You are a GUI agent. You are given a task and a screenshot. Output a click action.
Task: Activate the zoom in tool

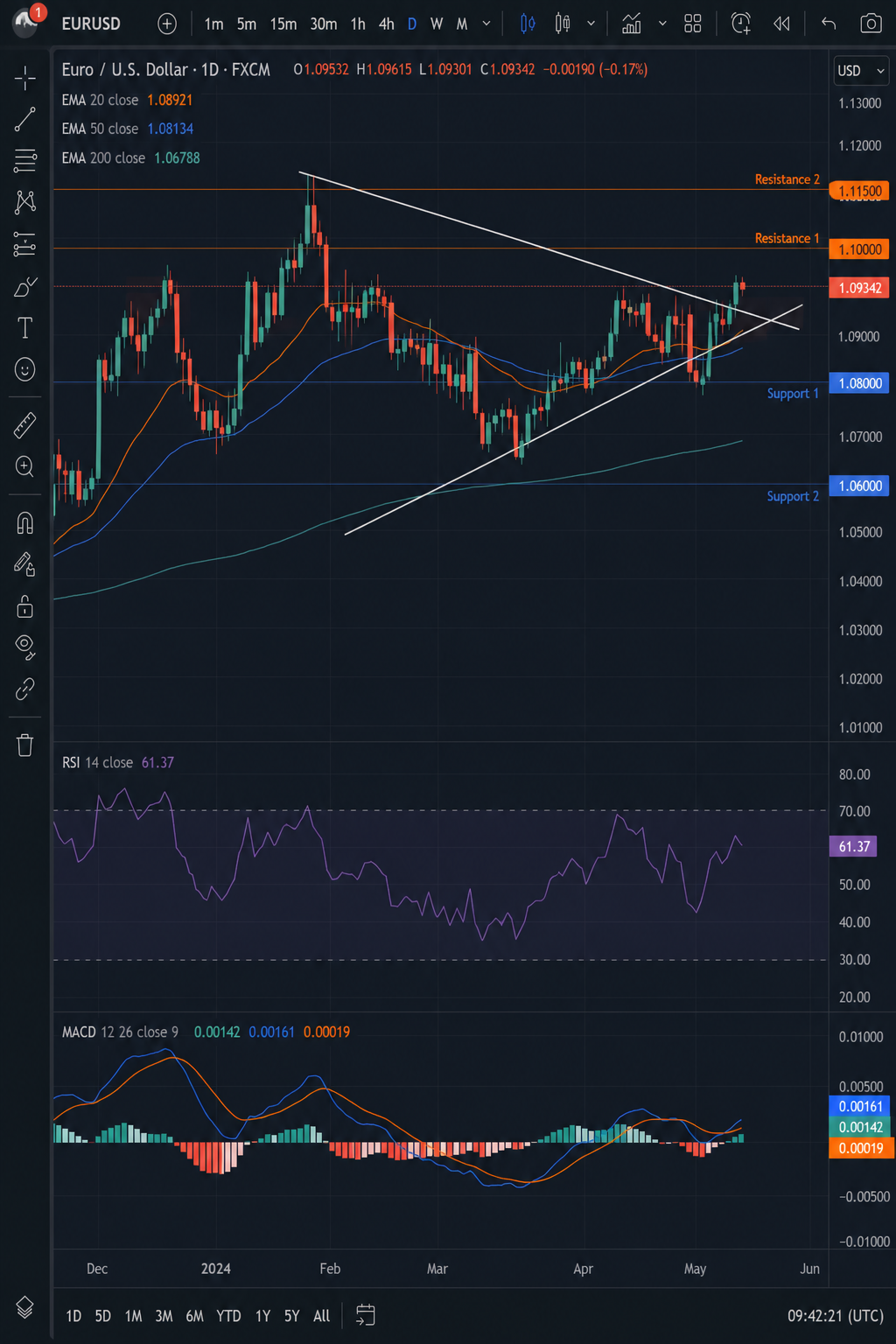(24, 466)
